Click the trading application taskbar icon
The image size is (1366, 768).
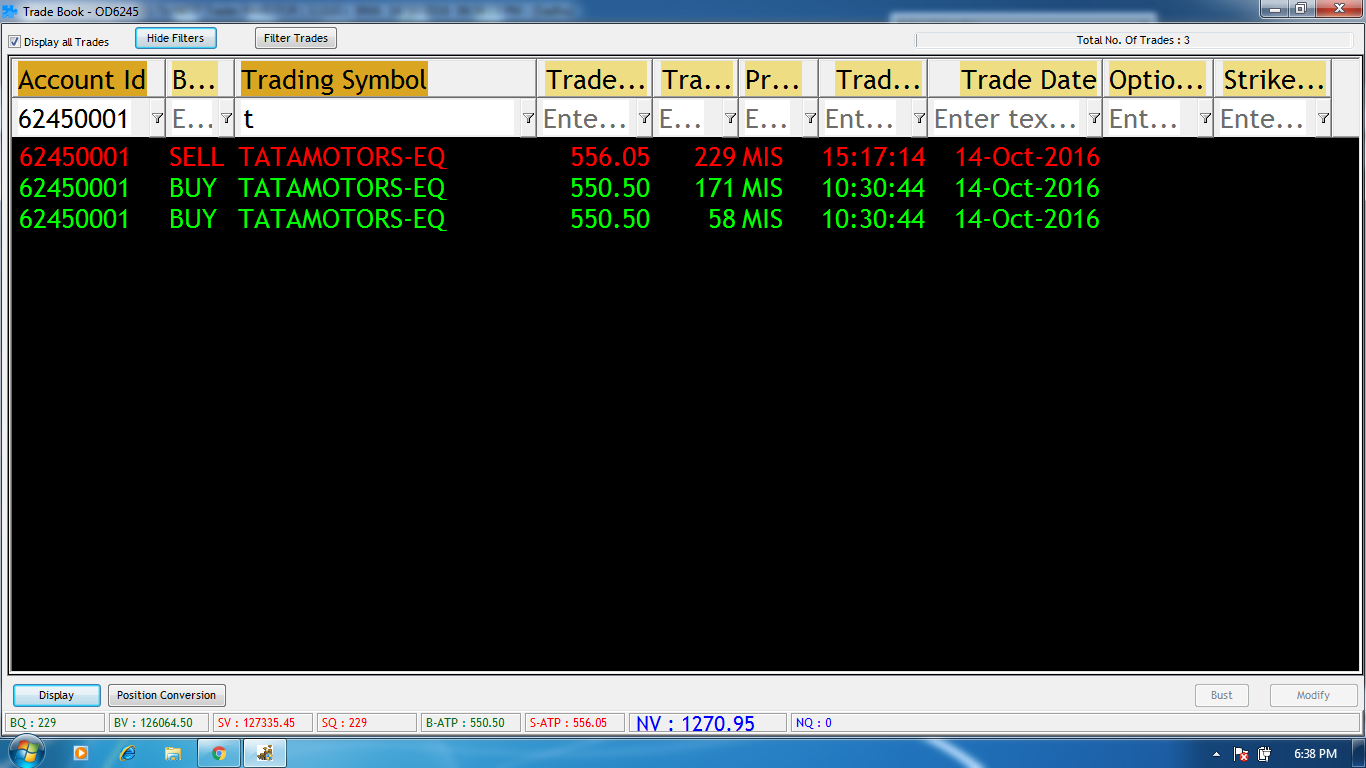tap(266, 753)
